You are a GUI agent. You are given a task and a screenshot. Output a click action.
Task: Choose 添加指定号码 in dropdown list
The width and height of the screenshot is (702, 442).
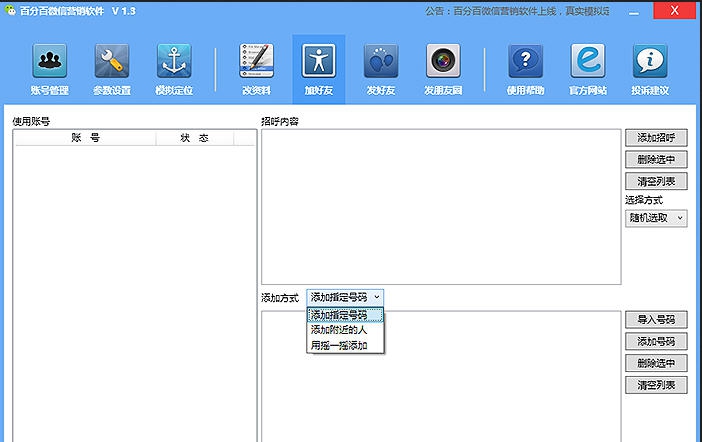(x=345, y=315)
